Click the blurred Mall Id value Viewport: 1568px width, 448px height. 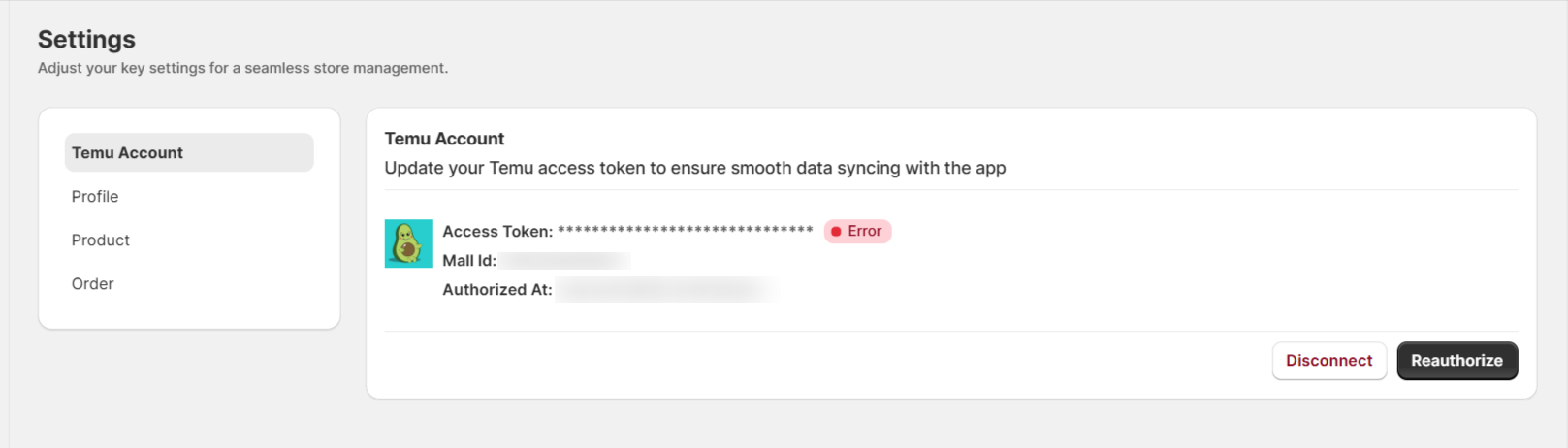565,260
